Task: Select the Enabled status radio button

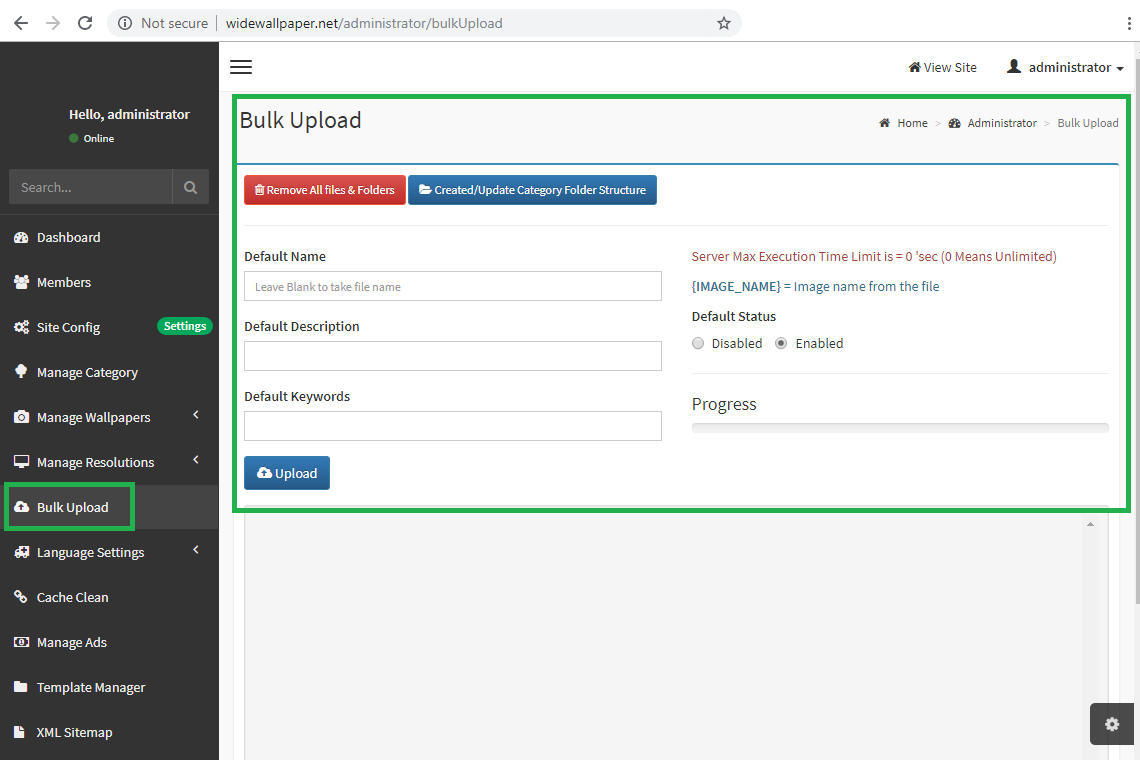Action: click(782, 343)
